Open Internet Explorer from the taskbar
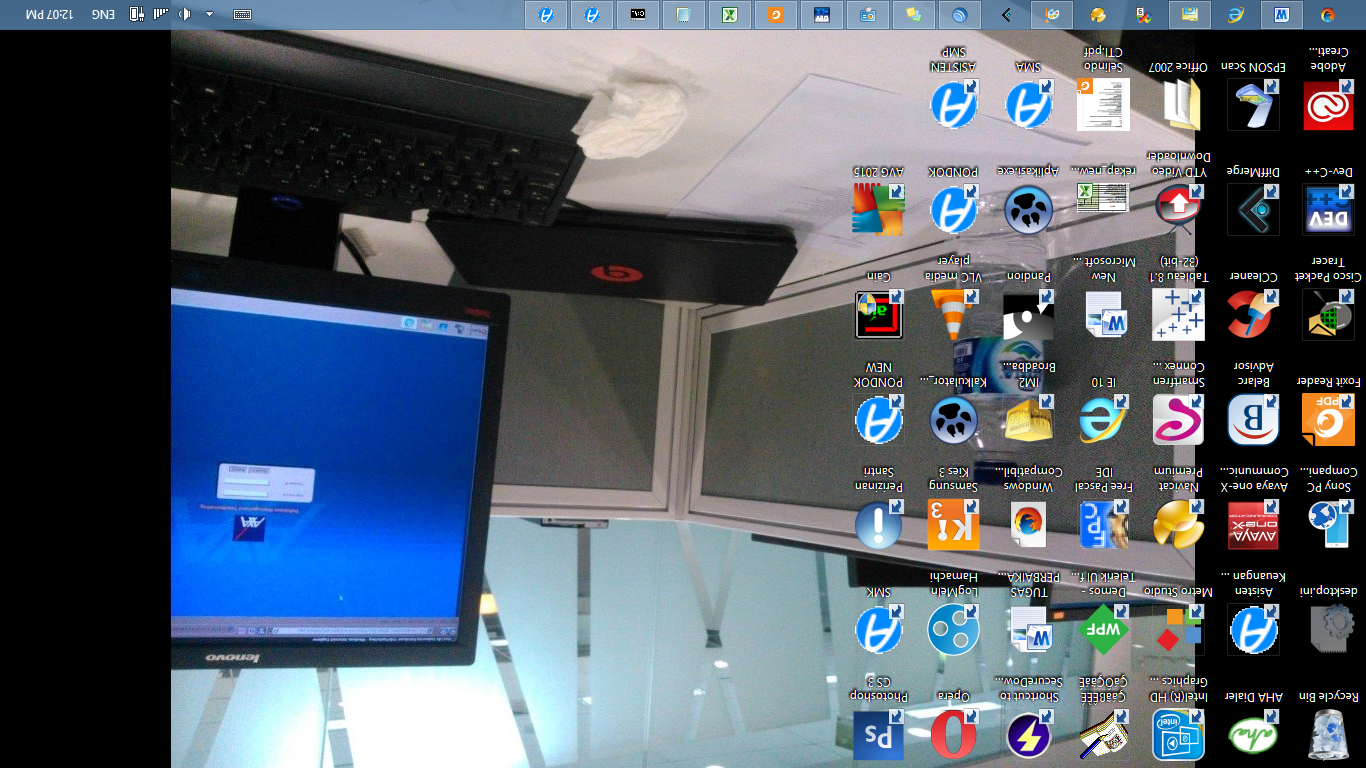The height and width of the screenshot is (768, 1366). (x=1236, y=15)
